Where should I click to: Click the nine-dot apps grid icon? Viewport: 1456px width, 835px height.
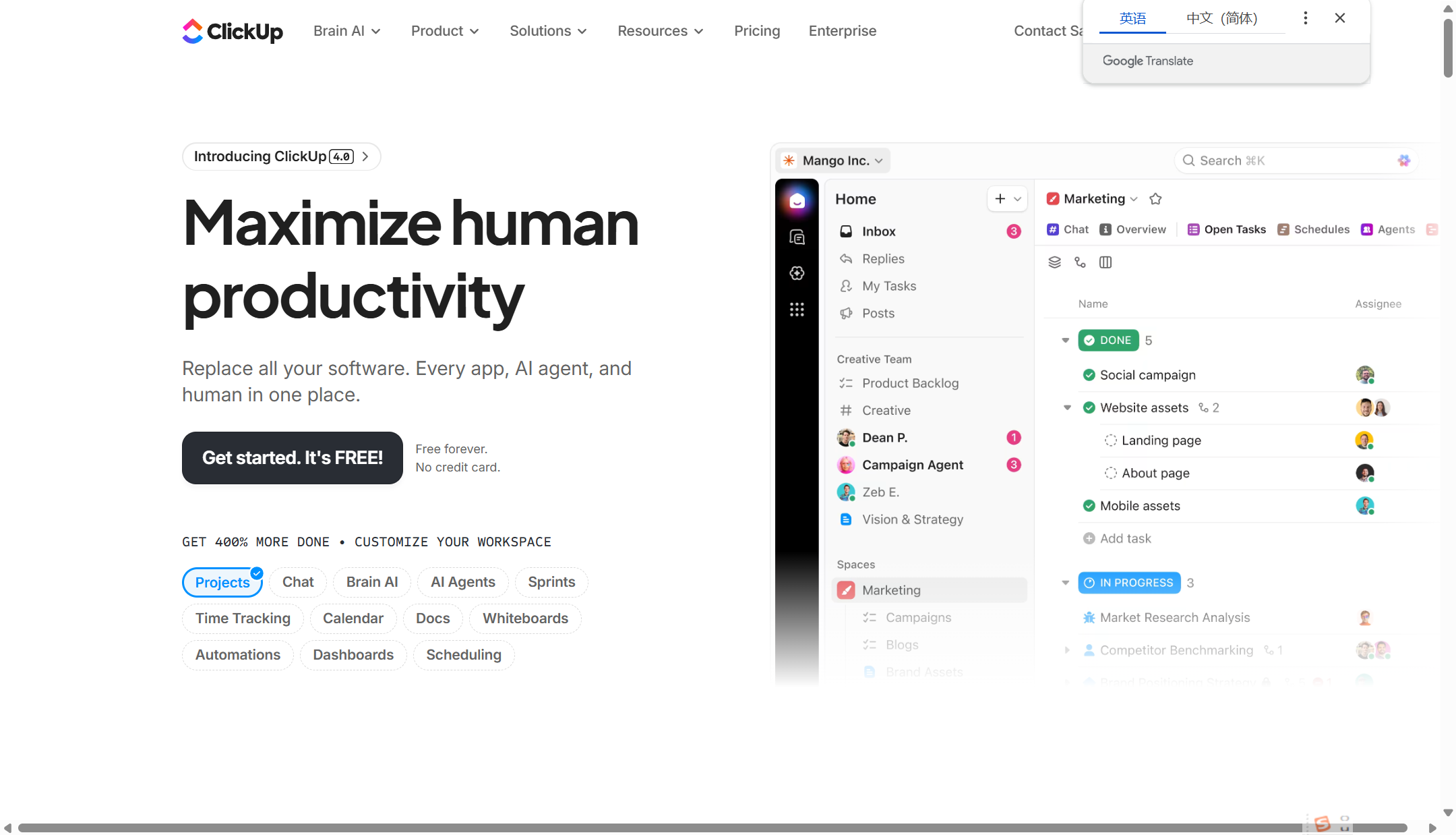pyautogui.click(x=797, y=310)
